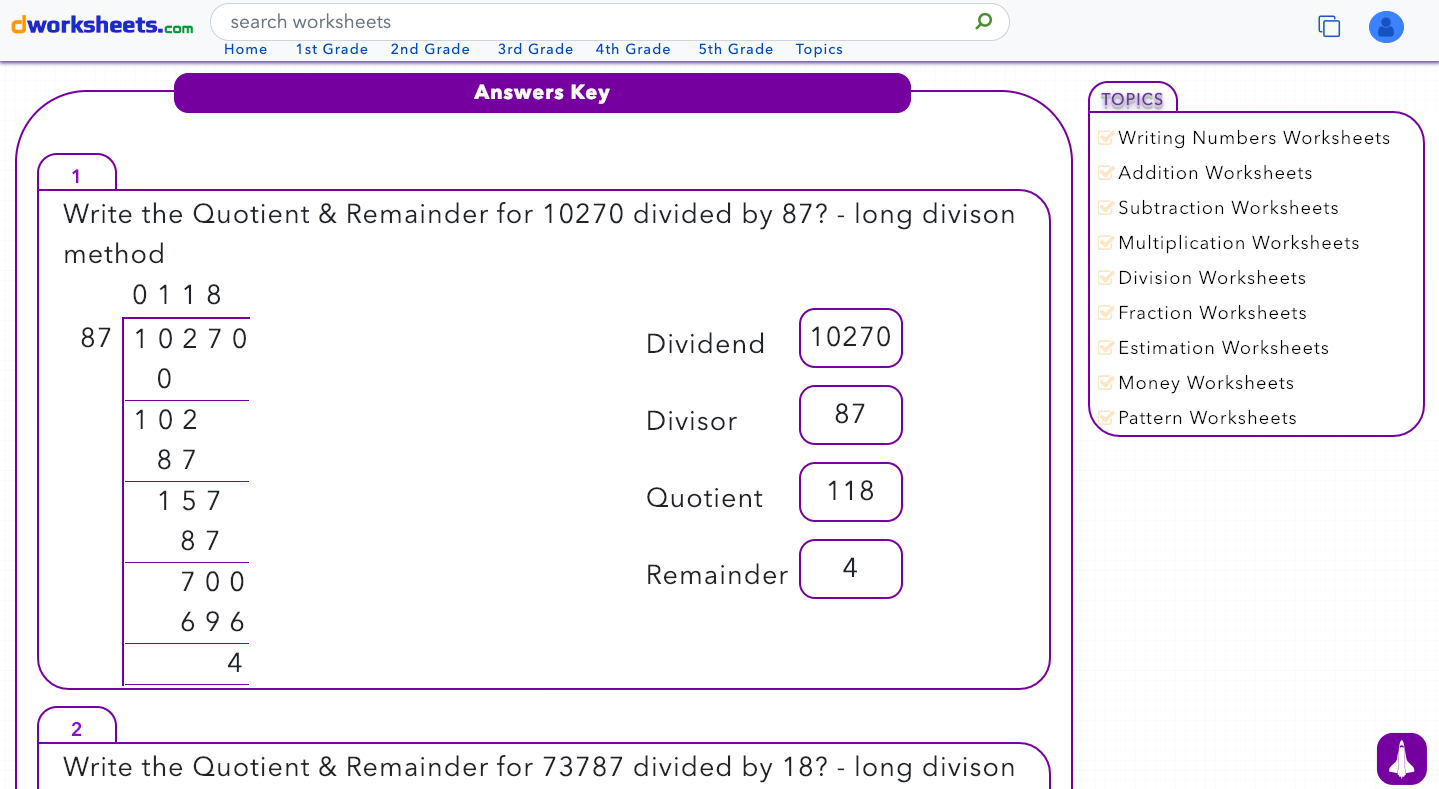Click the copy pages icon near profile
1439x789 pixels.
pos(1329,26)
